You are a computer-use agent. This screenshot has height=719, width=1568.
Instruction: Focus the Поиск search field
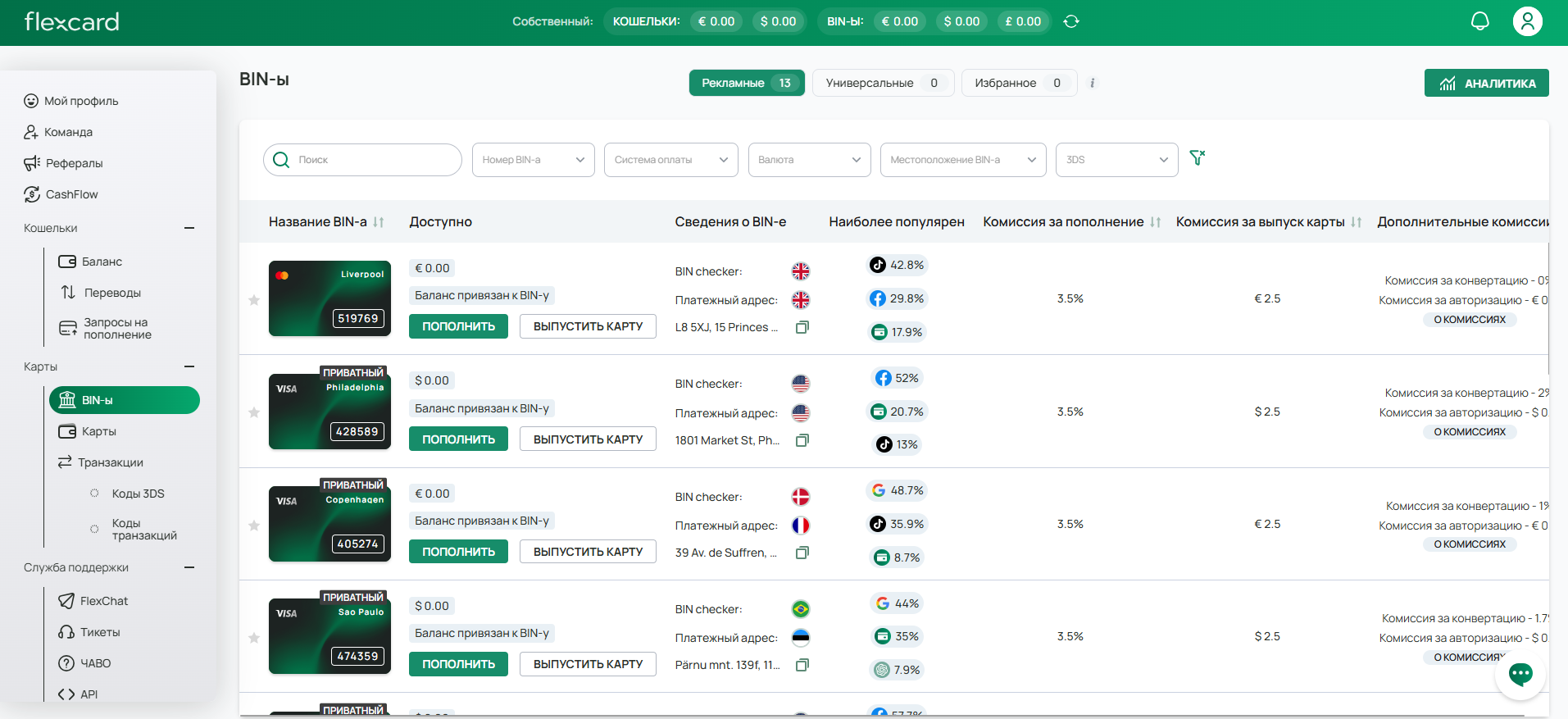(362, 160)
